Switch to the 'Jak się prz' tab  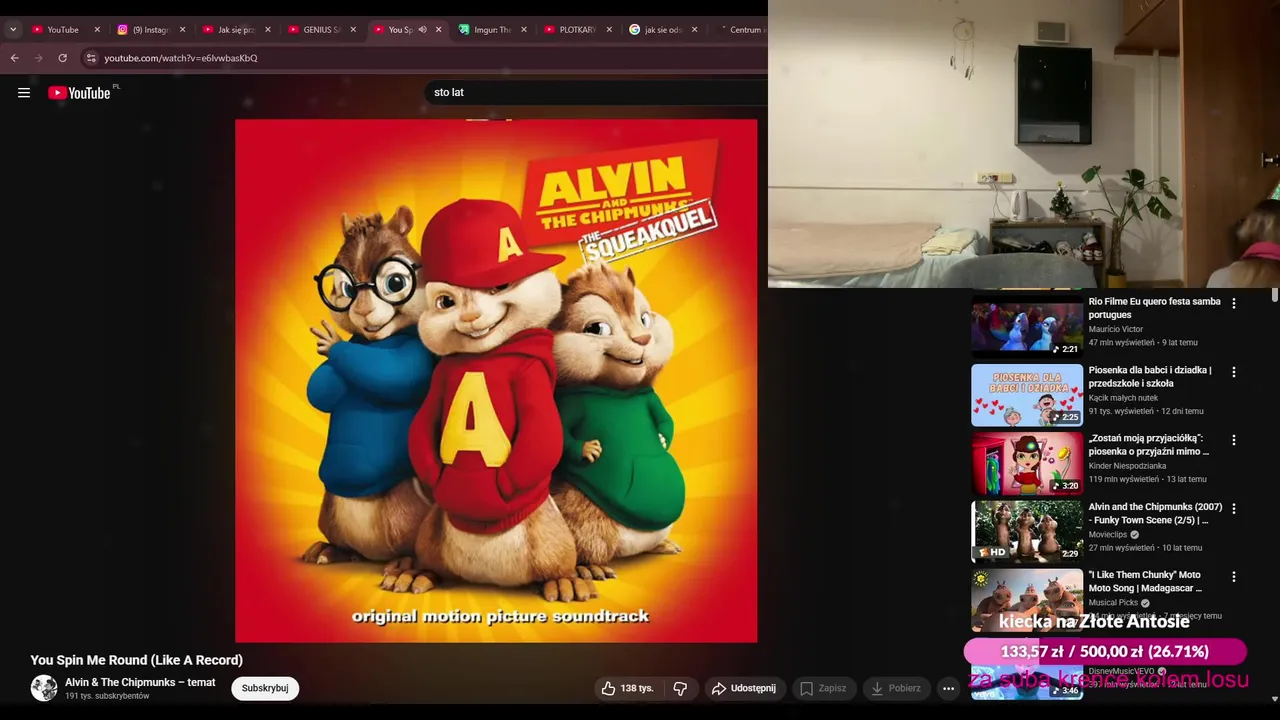point(236,30)
